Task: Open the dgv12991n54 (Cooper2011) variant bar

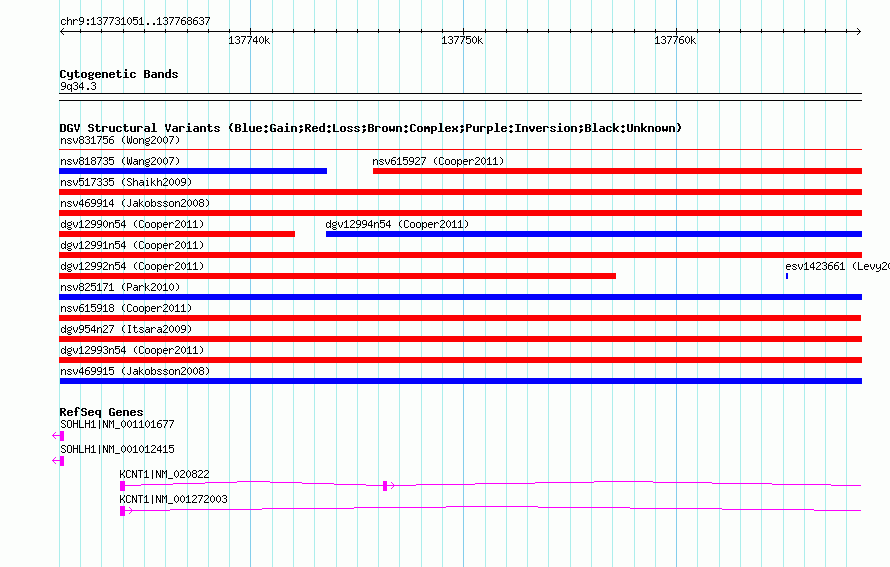Action: (460, 255)
